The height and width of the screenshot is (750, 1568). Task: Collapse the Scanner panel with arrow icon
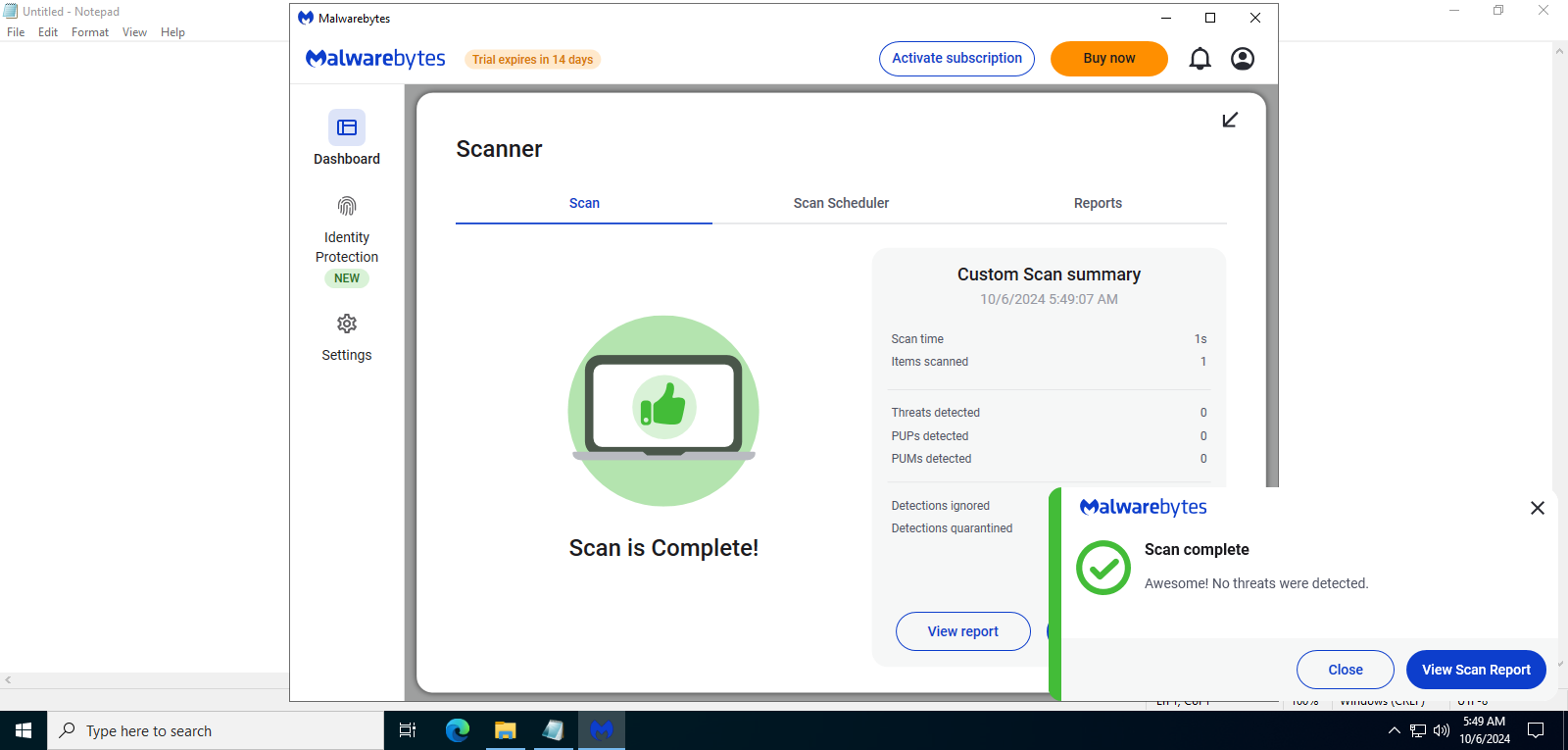coord(1230,120)
